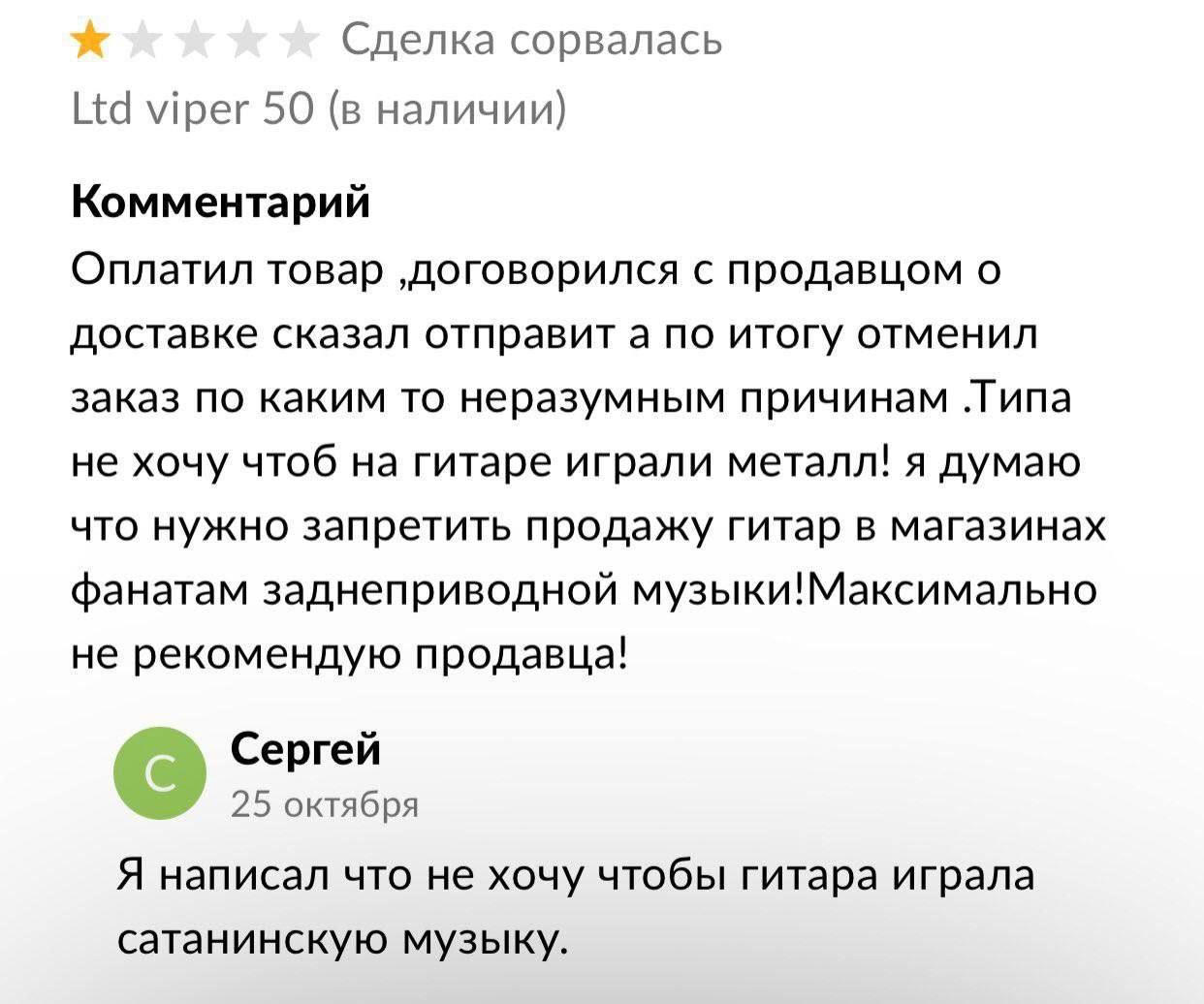1204x1004 pixels.
Task: Click the "Комментарий" heading
Action: [x=221, y=202]
